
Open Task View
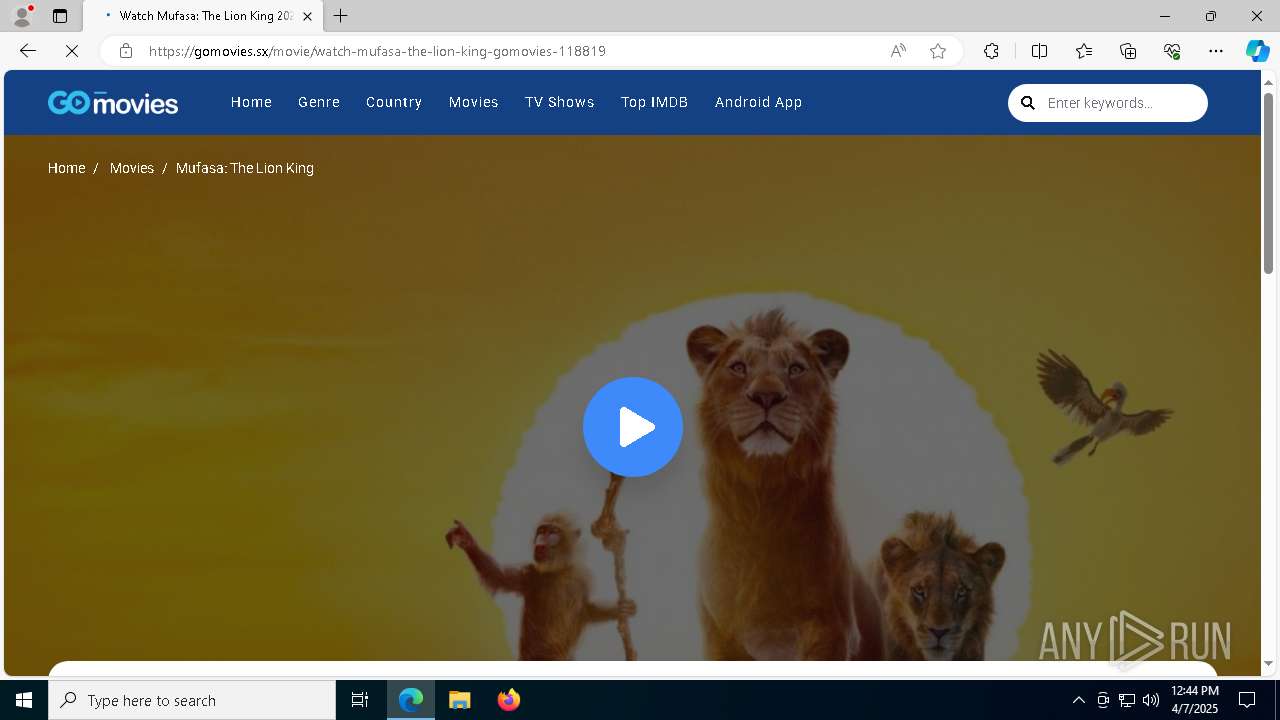point(360,700)
